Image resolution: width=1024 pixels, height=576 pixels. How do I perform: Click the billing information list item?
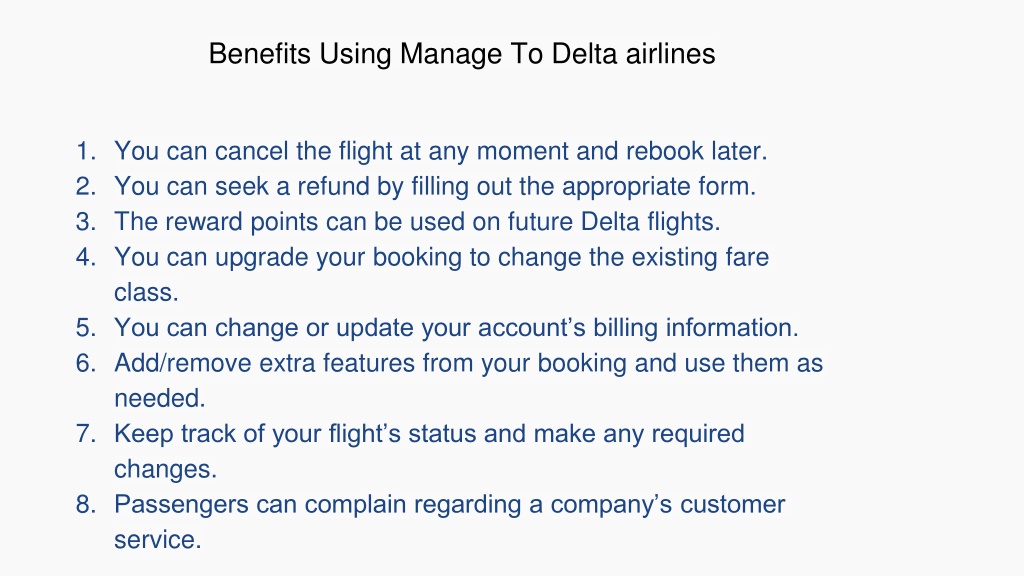tap(456, 328)
